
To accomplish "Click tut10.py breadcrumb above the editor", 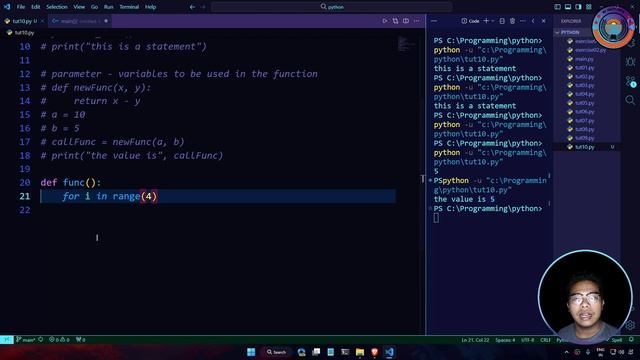I will pyautogui.click(x=21, y=33).
